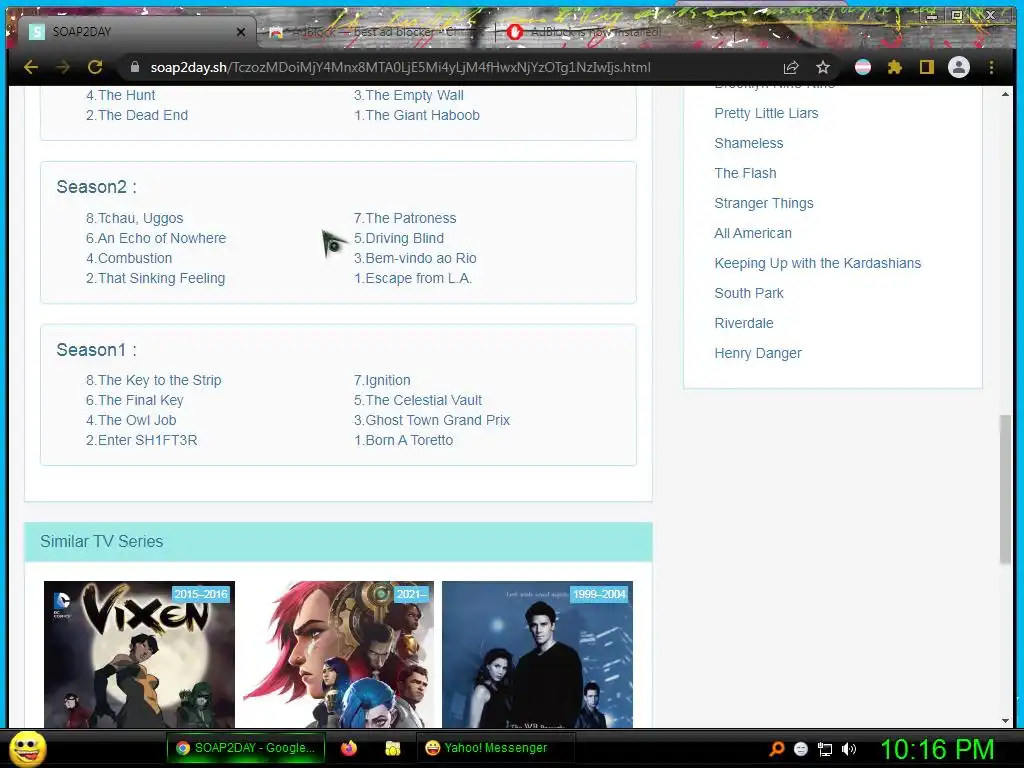
Task: Open episode 8 The Key to the Strip
Action: [153, 380]
